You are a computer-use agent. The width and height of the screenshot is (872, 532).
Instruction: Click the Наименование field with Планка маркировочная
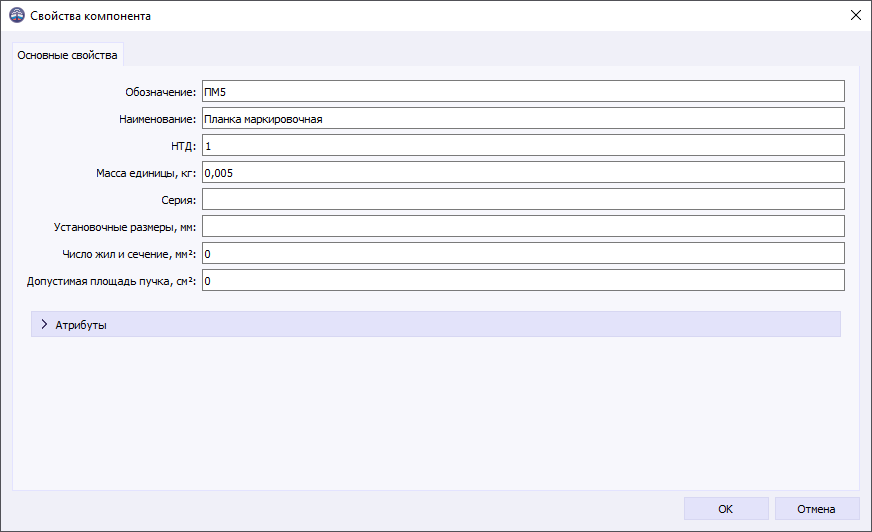click(x=523, y=118)
